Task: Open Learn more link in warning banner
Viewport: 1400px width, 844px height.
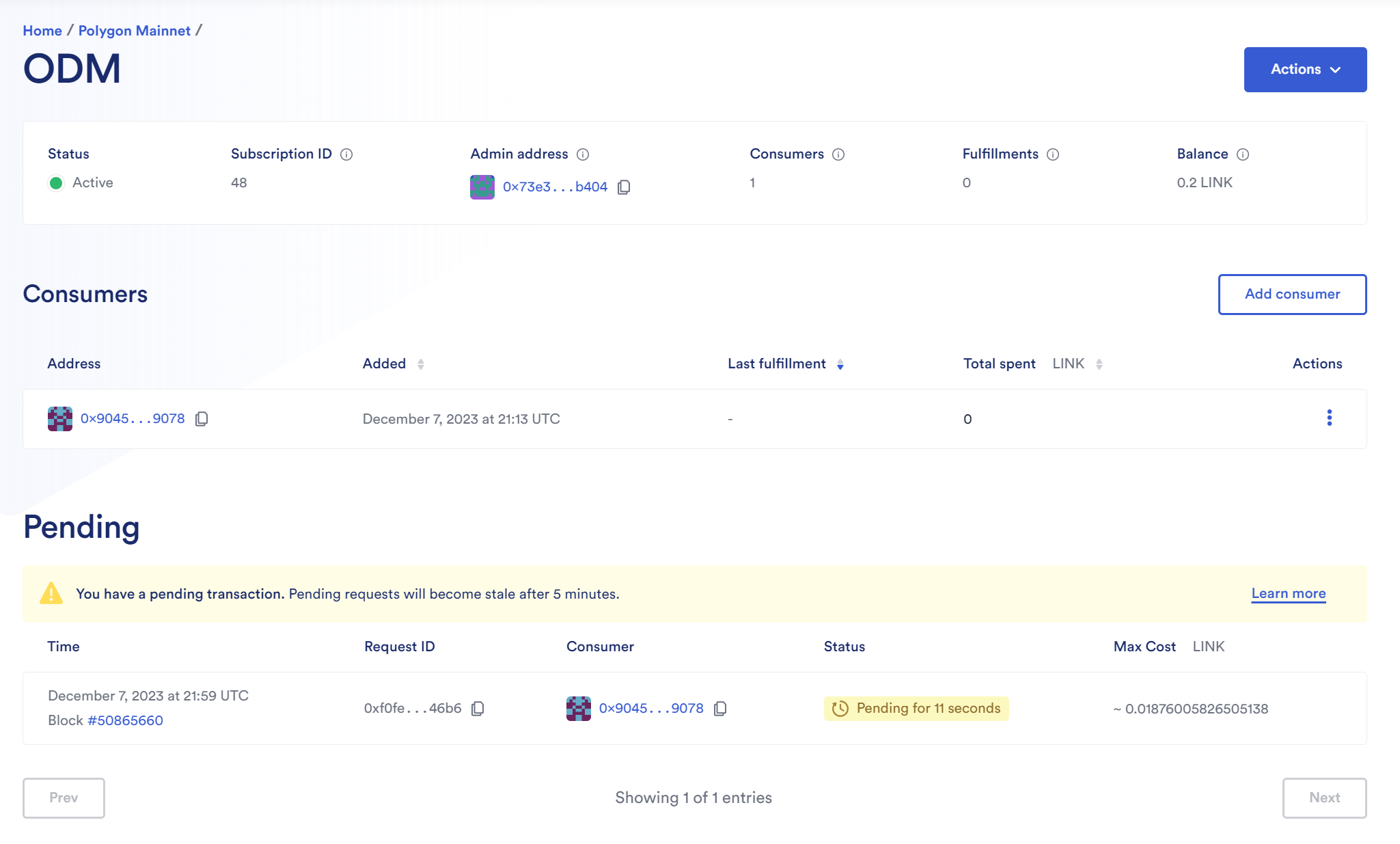Action: tap(1288, 593)
